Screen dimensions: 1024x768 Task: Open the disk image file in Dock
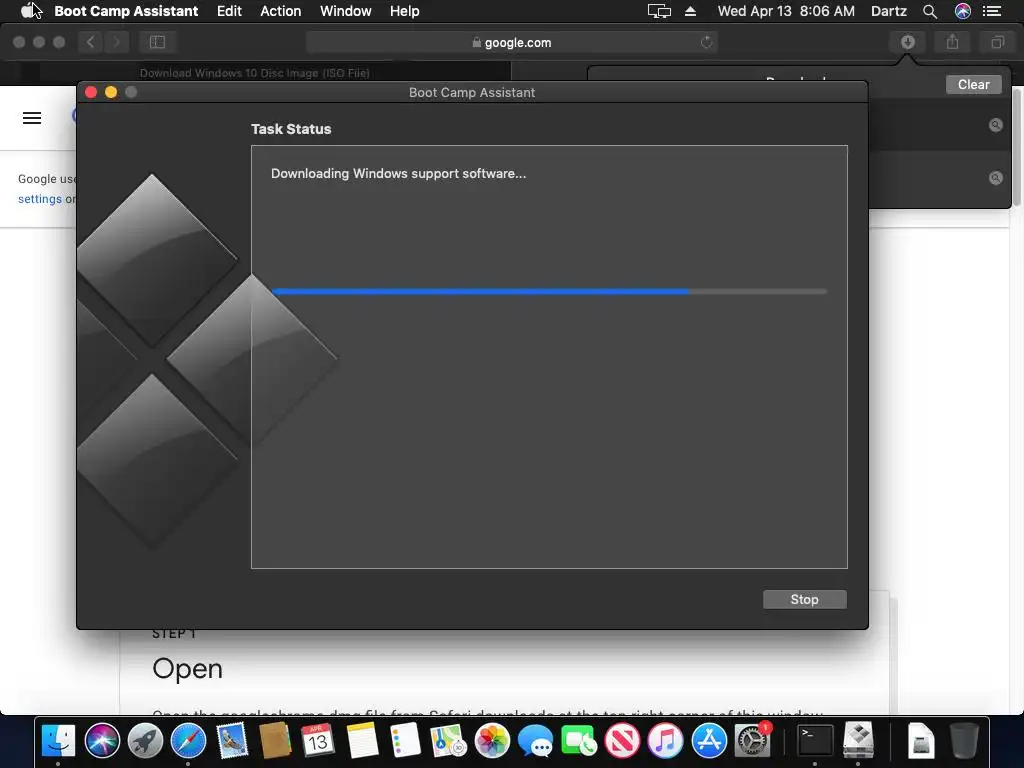coord(921,741)
